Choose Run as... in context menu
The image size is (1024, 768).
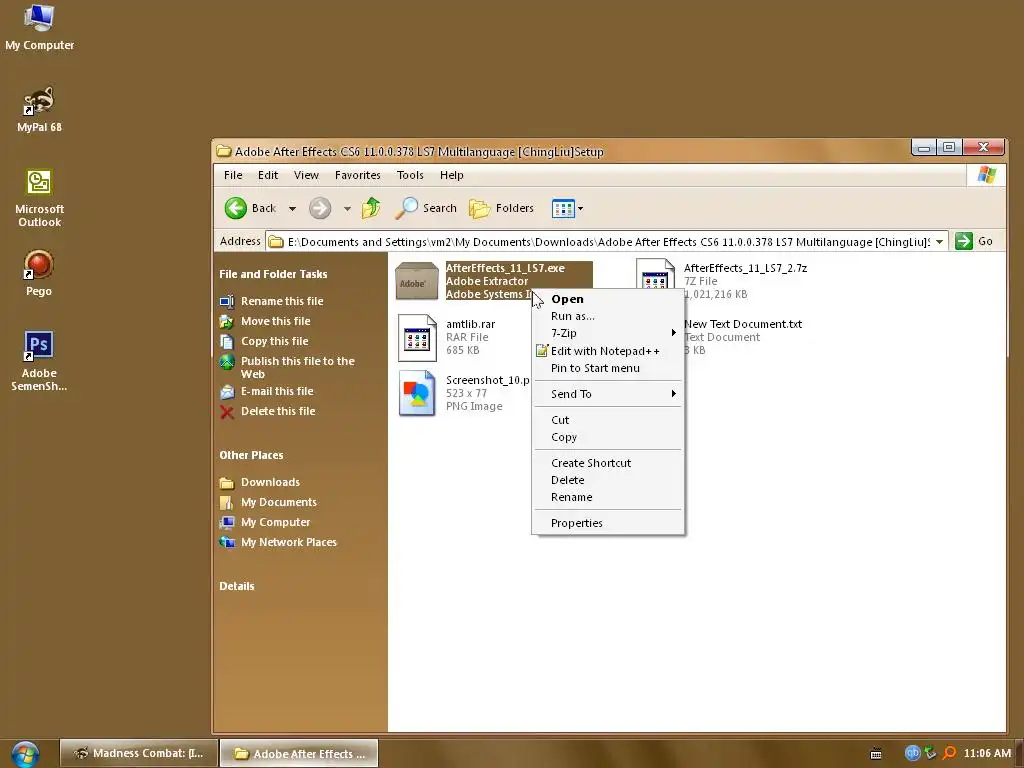[607, 316]
